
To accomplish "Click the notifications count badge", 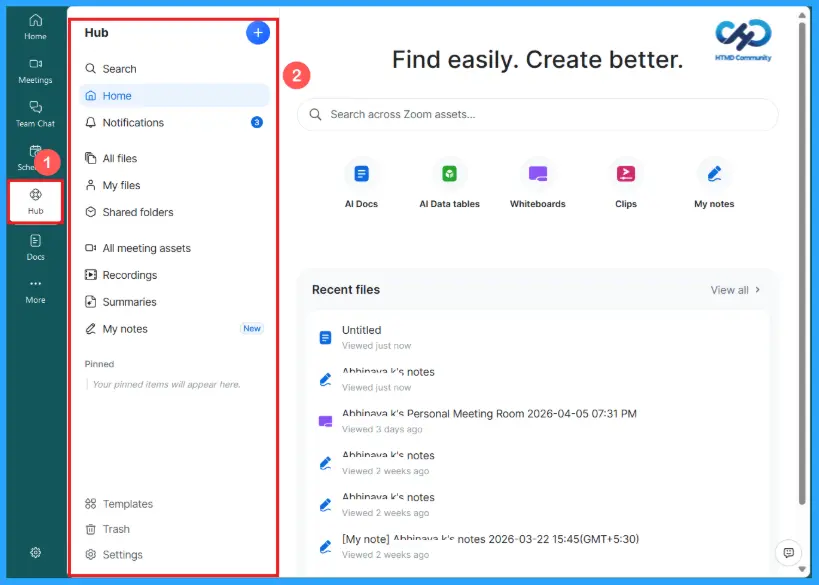I will pyautogui.click(x=256, y=122).
